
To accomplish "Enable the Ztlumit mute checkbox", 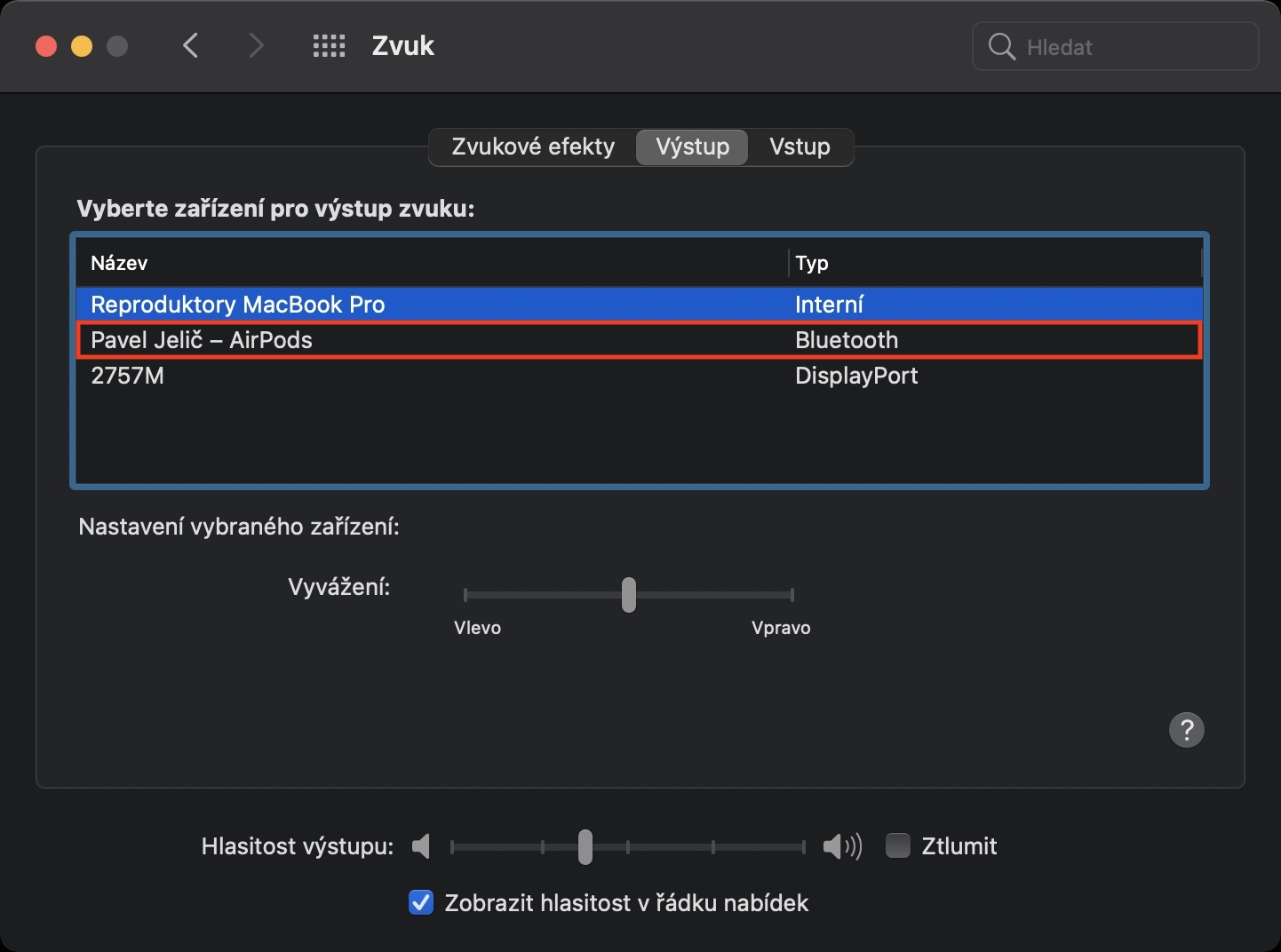I will tap(898, 846).
